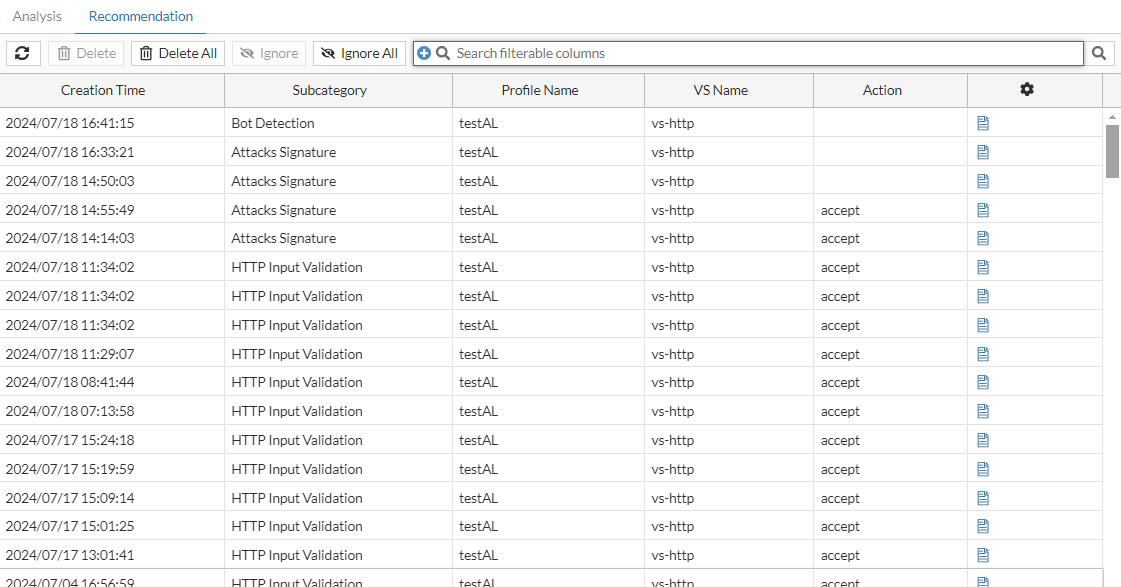Click the Ignore All button
This screenshot has height=587, width=1121.
(358, 53)
